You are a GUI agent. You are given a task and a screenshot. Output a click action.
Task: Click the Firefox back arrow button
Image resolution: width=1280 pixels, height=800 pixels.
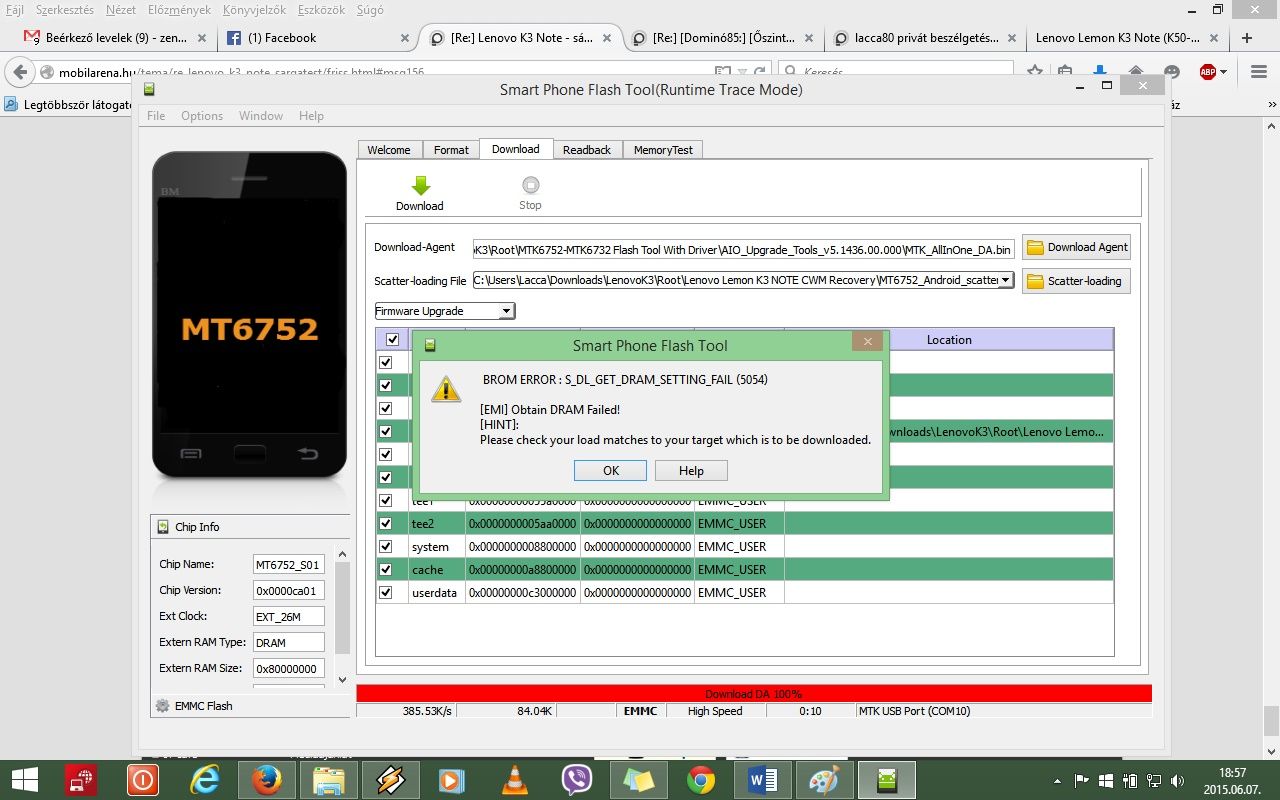point(20,72)
